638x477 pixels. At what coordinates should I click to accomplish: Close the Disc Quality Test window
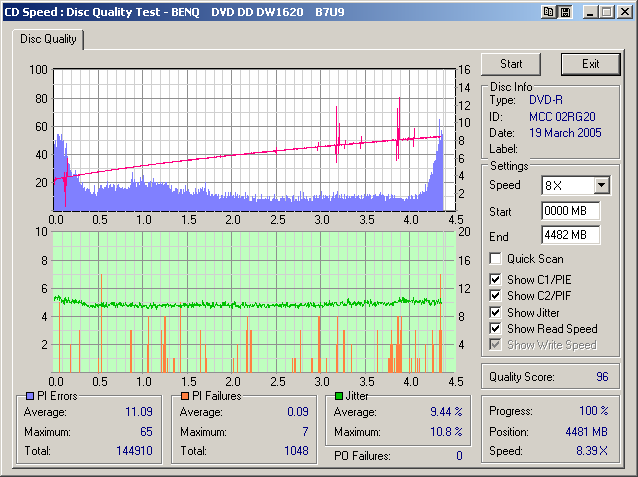(x=623, y=11)
